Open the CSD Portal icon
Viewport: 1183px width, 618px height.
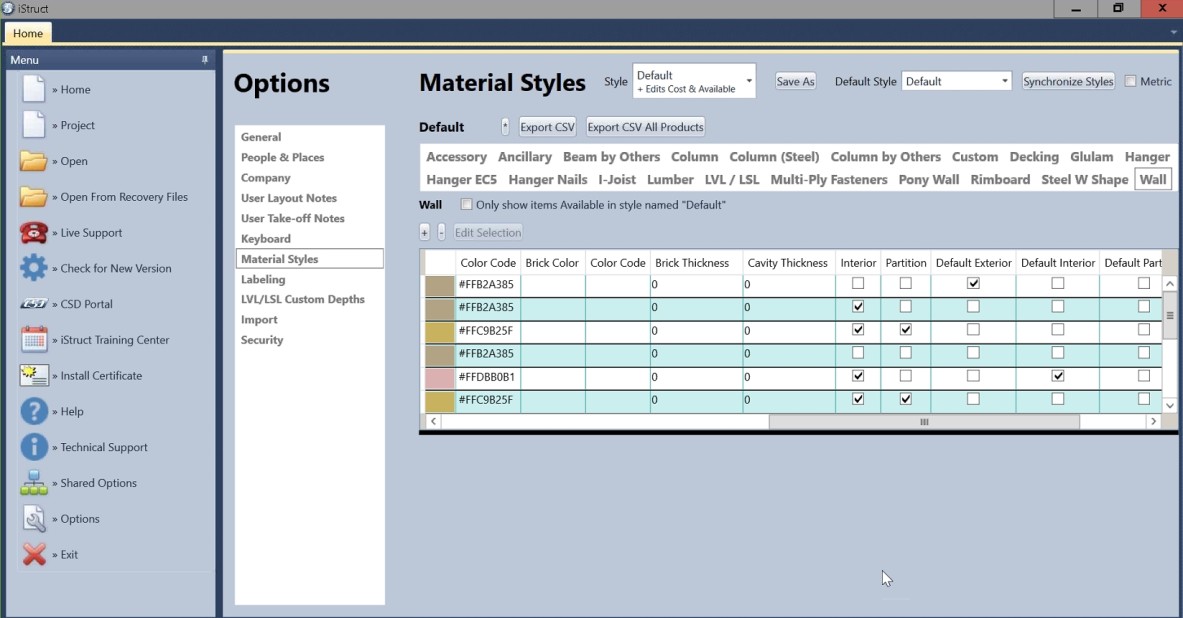coord(34,304)
